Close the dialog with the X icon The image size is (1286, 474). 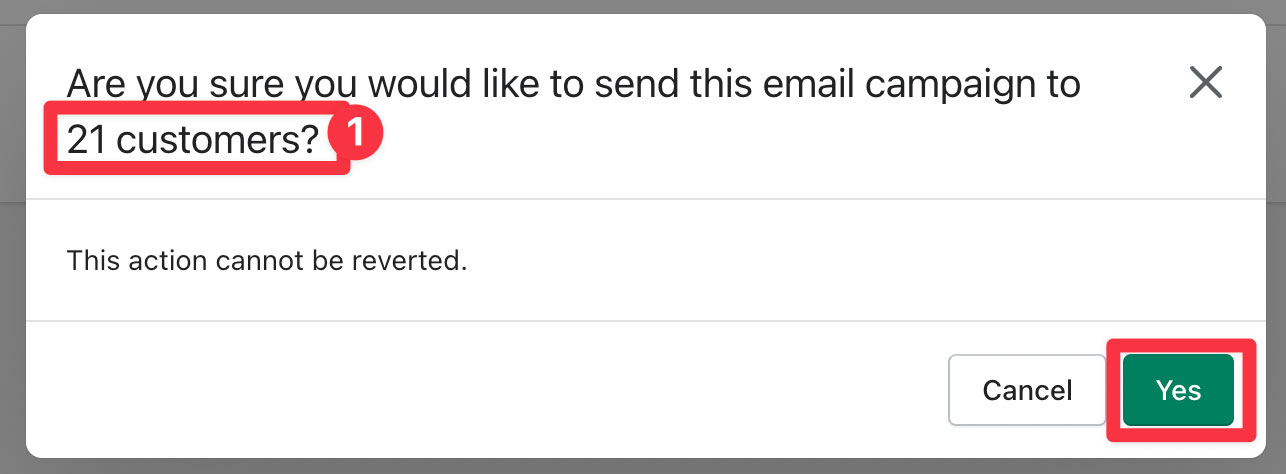coord(1206,83)
